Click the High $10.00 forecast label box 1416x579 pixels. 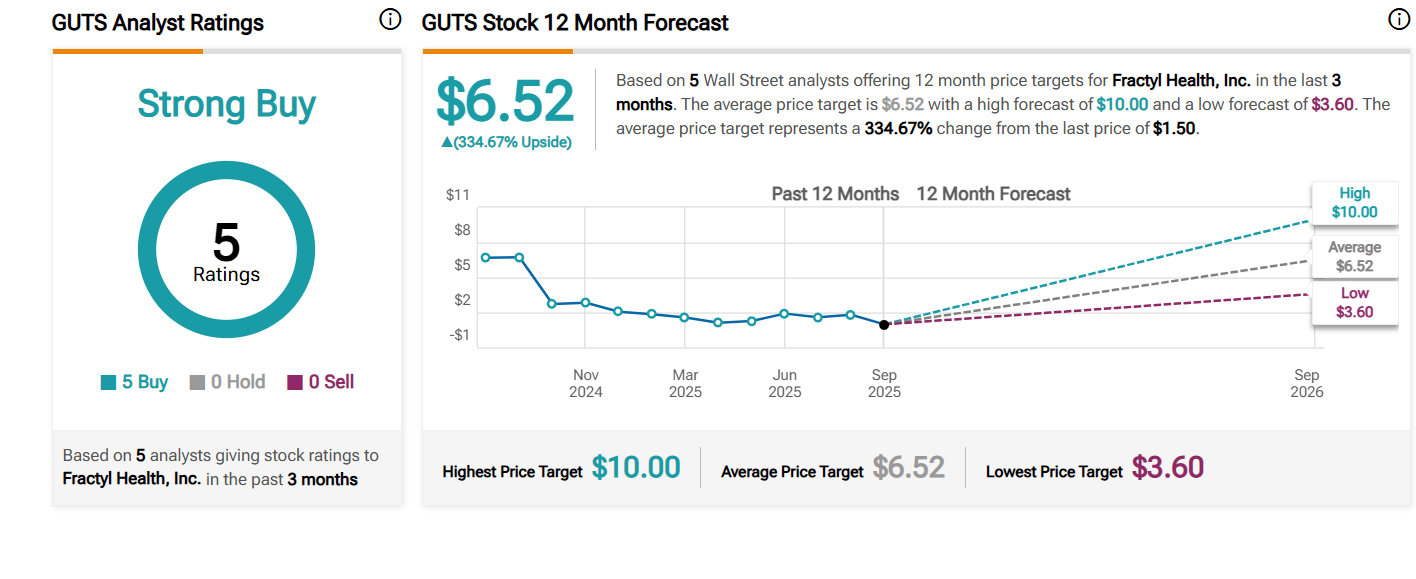[1354, 202]
